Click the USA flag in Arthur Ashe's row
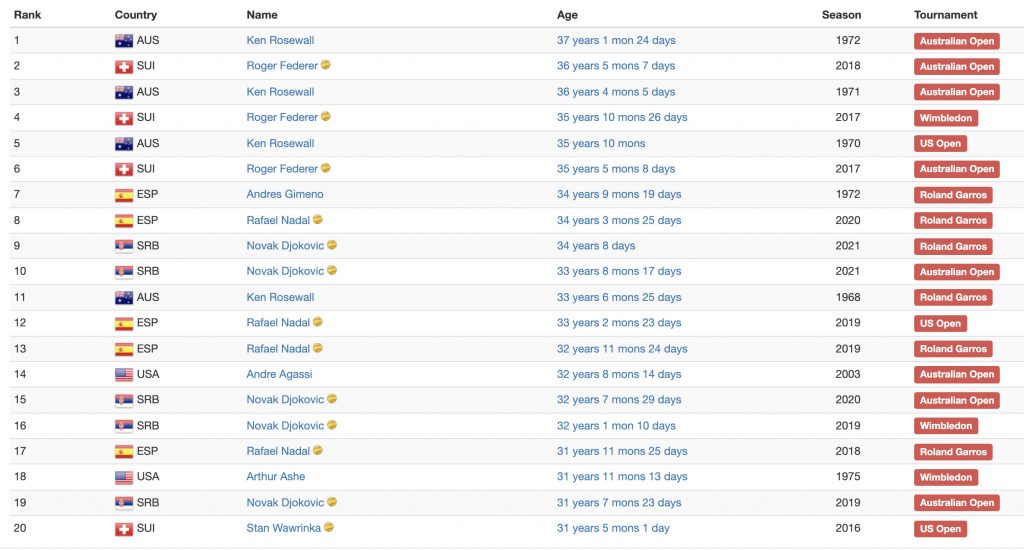Image resolution: width=1024 pixels, height=550 pixels. click(123, 477)
